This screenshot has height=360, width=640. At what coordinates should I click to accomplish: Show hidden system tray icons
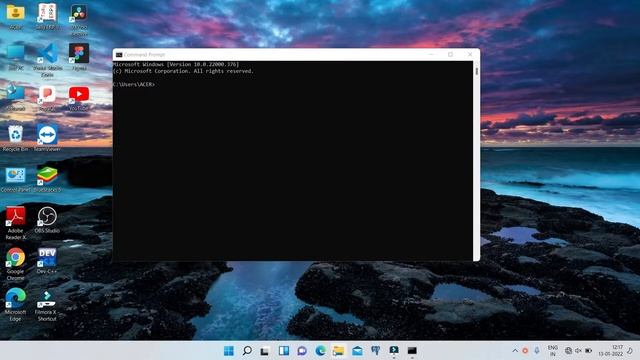[515, 351]
